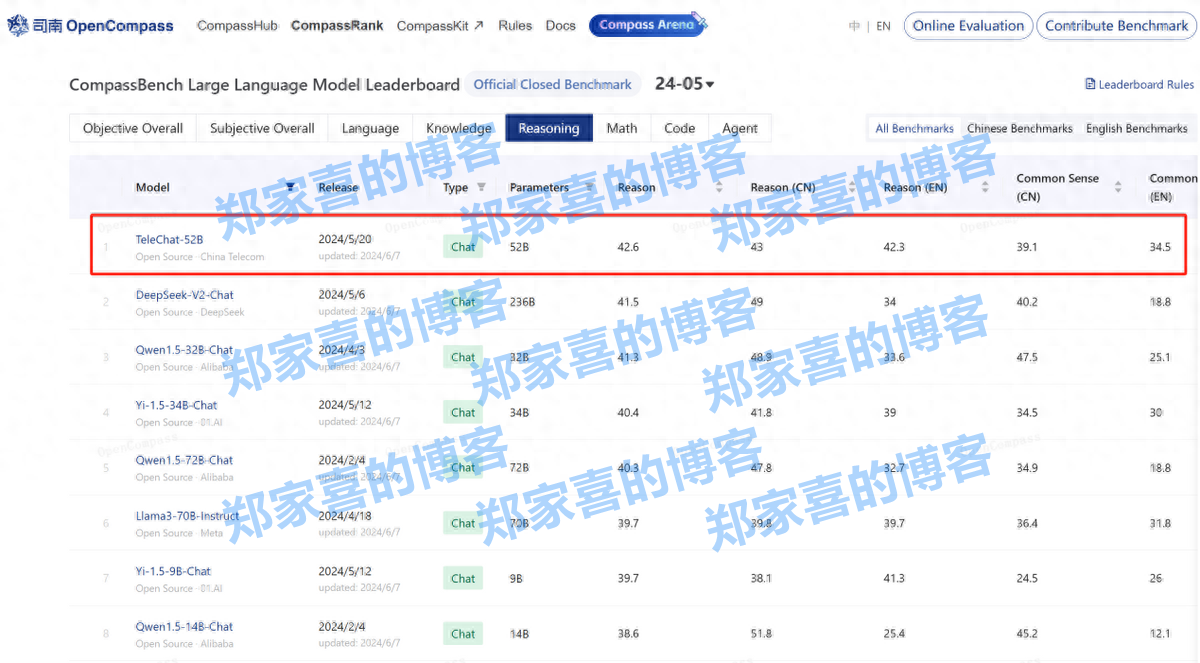
Task: Sort the Reason (CN) column
Action: (854, 187)
